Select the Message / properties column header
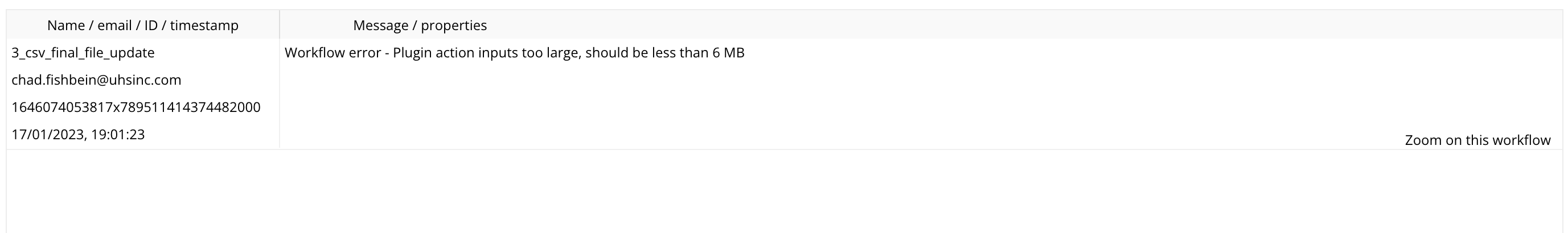Screen dimensions: 1568x233 tap(420, 26)
